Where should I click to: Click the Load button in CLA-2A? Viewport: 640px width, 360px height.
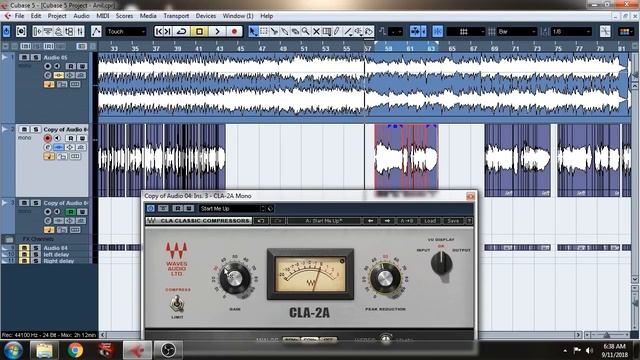click(x=430, y=221)
